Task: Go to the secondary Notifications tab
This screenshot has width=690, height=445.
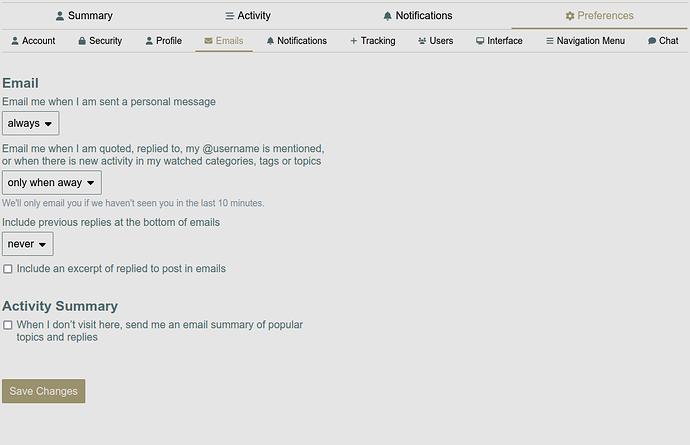Action: (x=296, y=41)
